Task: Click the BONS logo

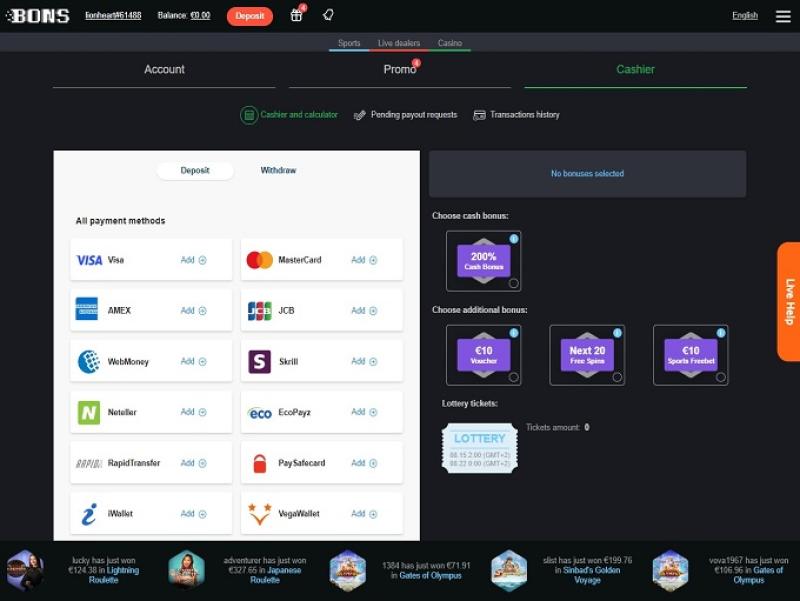Action: (38, 16)
